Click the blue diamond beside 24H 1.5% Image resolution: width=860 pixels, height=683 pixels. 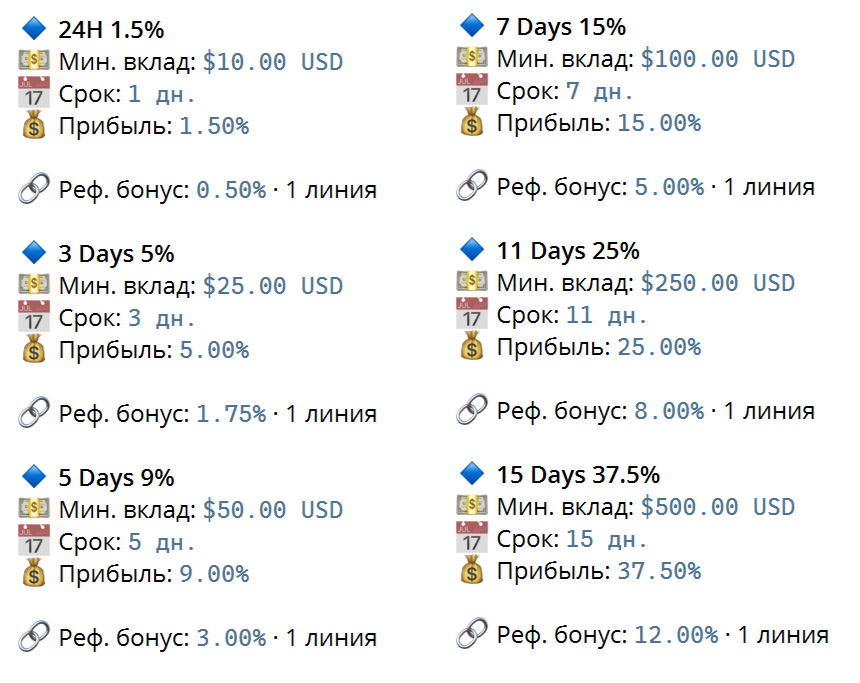pos(34,29)
